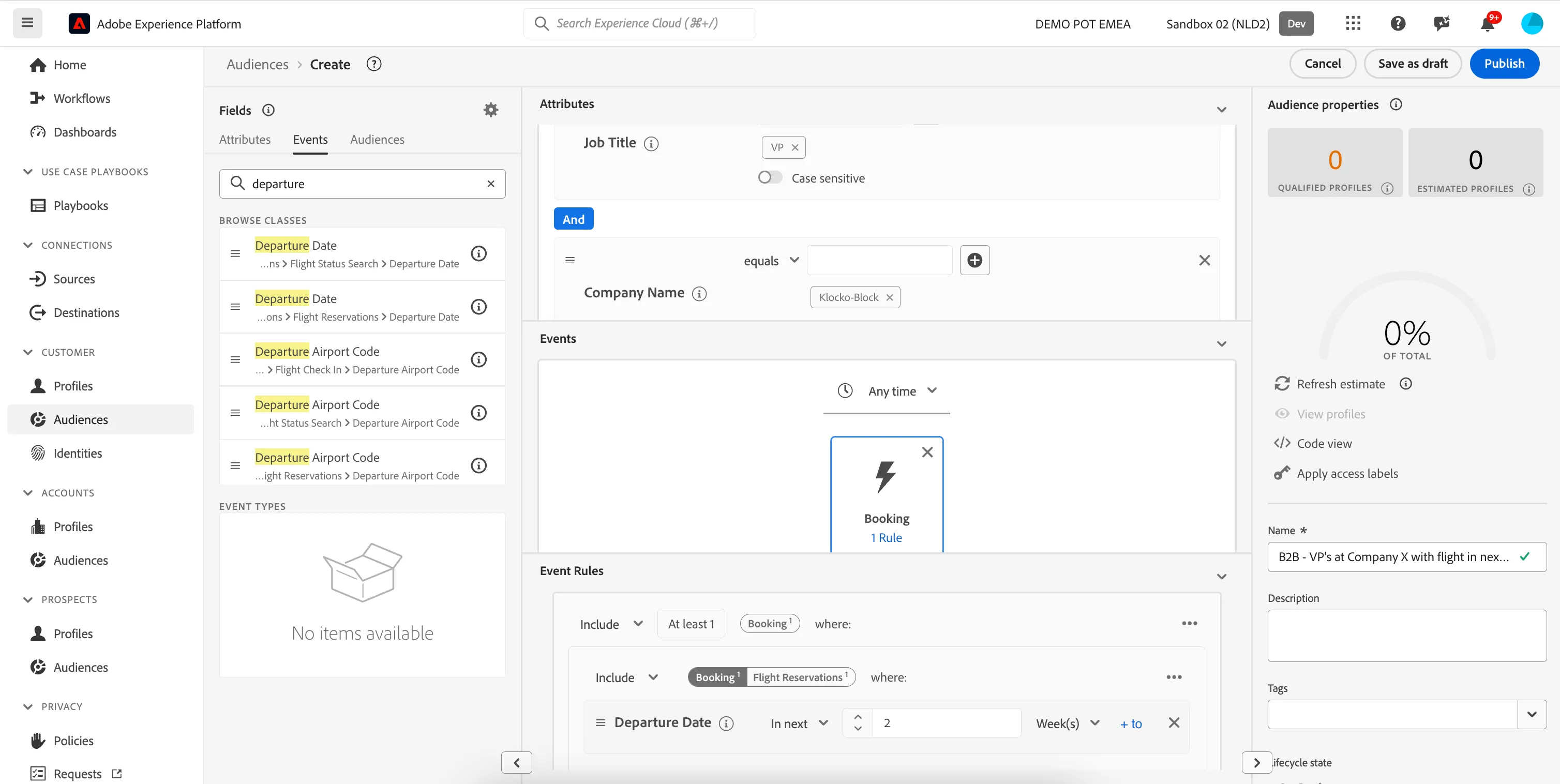The height and width of the screenshot is (784, 1560).
Task: Open options menu for Booking include rule
Action: coord(1189,624)
